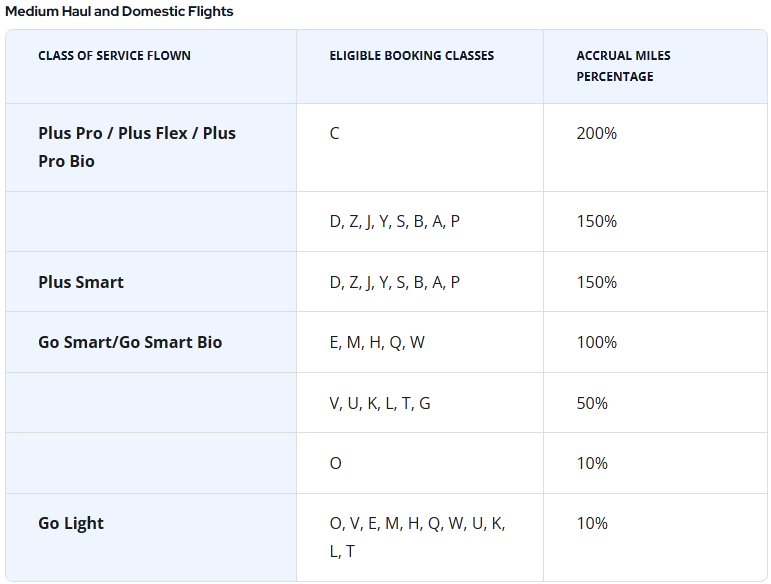The width and height of the screenshot is (771, 584).
Task: Click the 'Medium Haul and Domestic Flights' heading
Action: click(x=119, y=12)
